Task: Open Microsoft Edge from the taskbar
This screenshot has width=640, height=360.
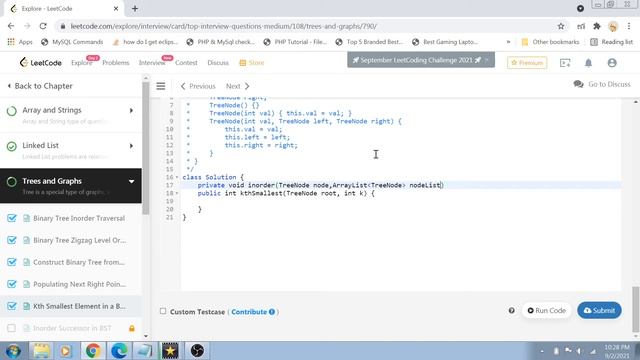Action: pyautogui.click(x=119, y=351)
